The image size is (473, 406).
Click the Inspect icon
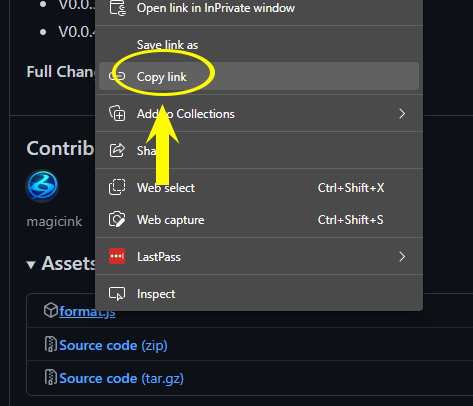(117, 294)
